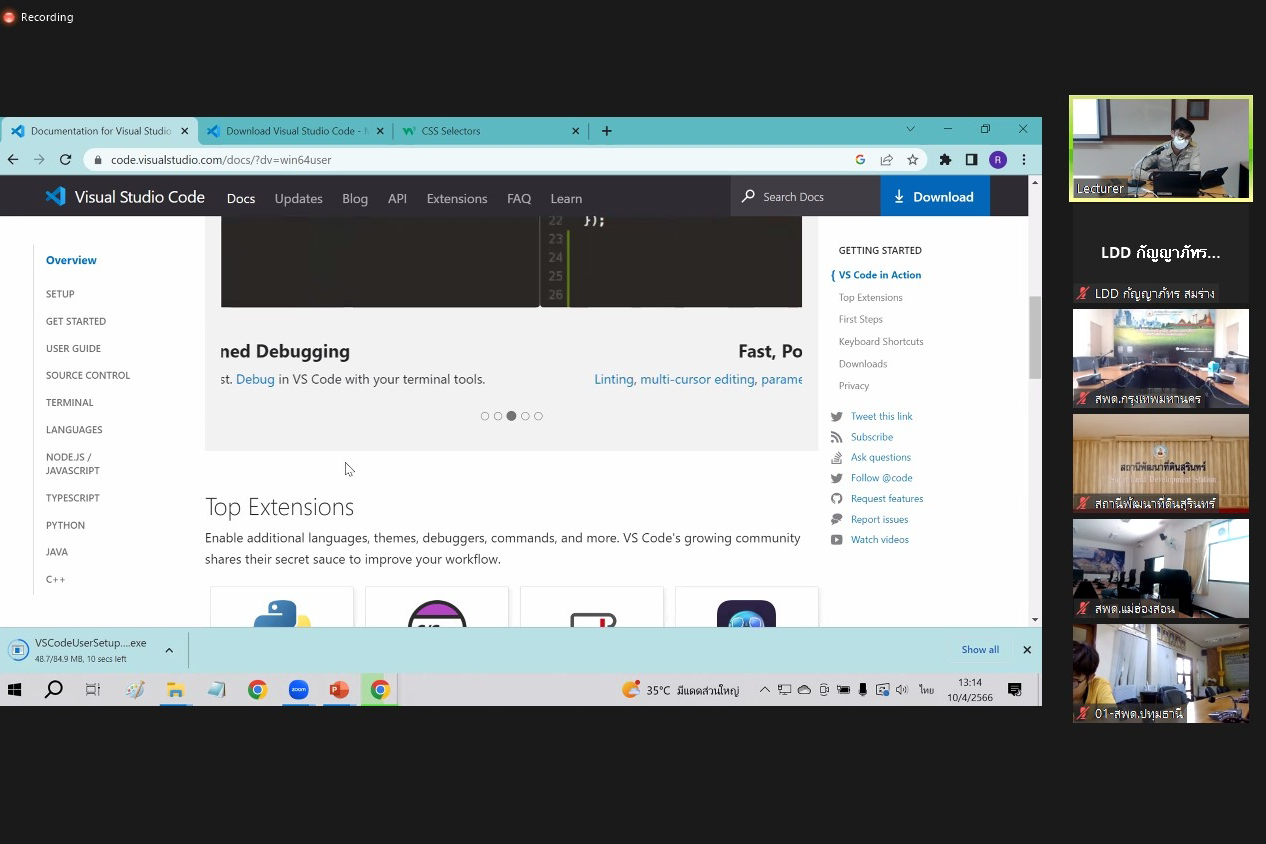Open the PYTHON docs sidebar item
Image resolution: width=1266 pixels, height=844 pixels.
[65, 525]
